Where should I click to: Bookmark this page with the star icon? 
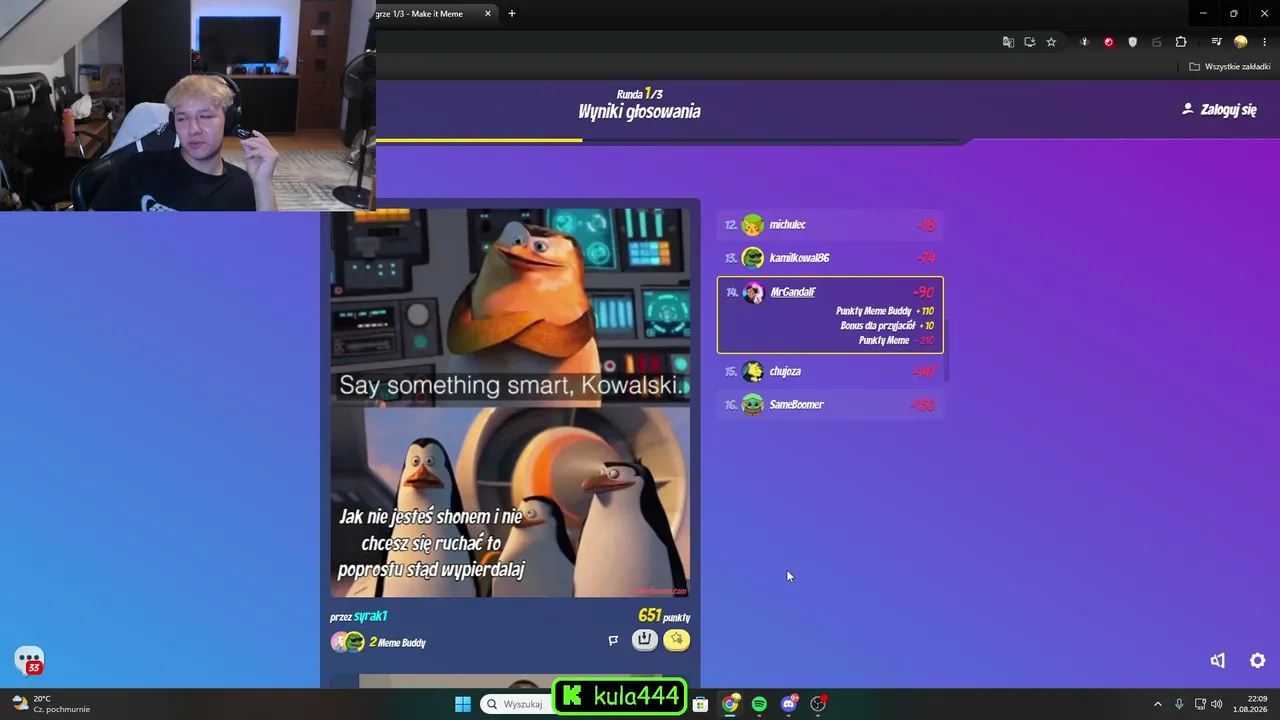[1051, 42]
